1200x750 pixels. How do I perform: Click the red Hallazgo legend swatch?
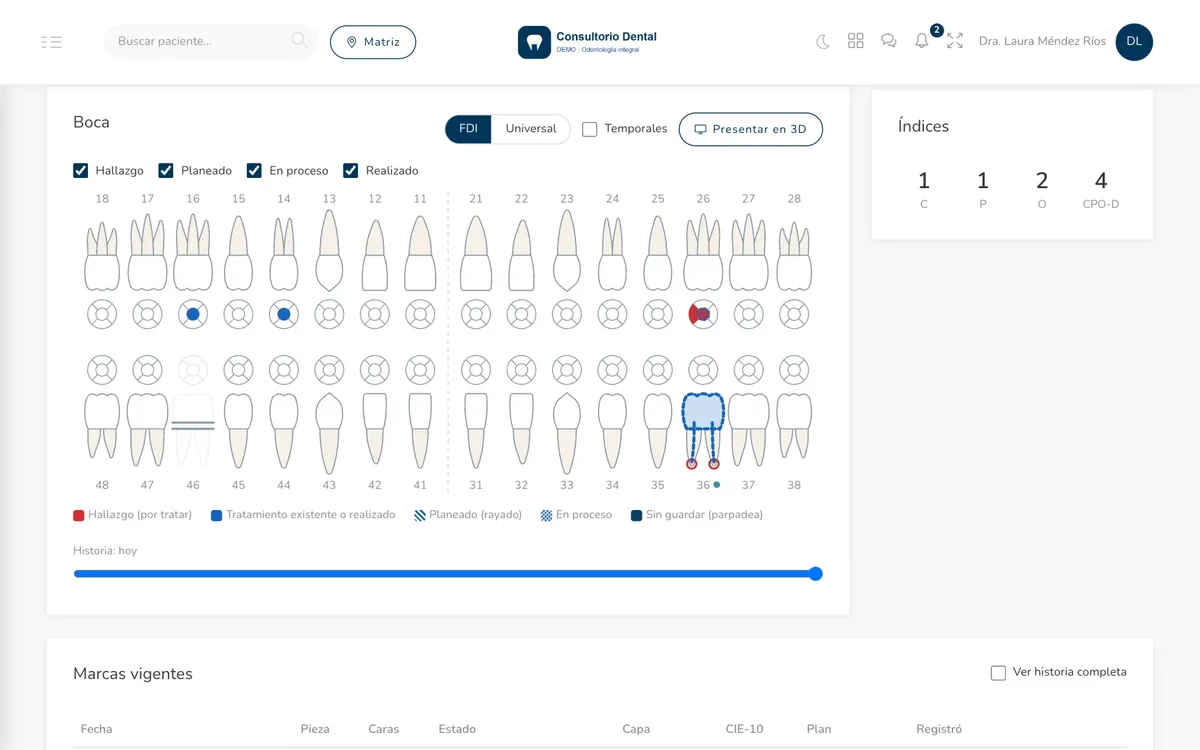pyautogui.click(x=79, y=515)
